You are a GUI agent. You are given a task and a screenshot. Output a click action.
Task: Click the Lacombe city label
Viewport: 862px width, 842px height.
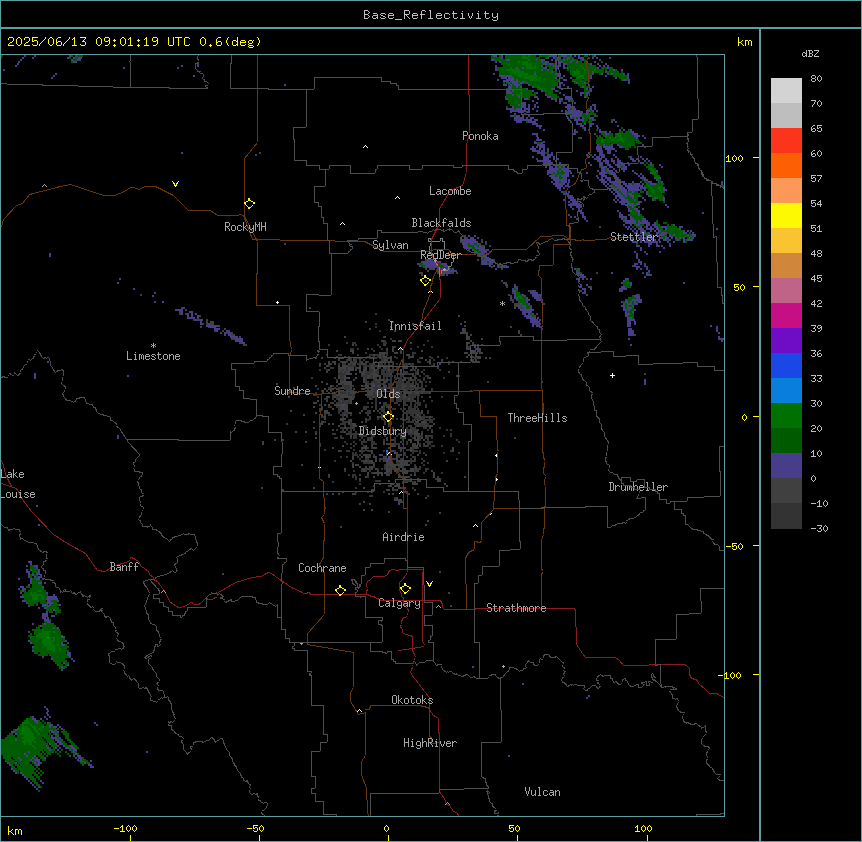point(450,191)
